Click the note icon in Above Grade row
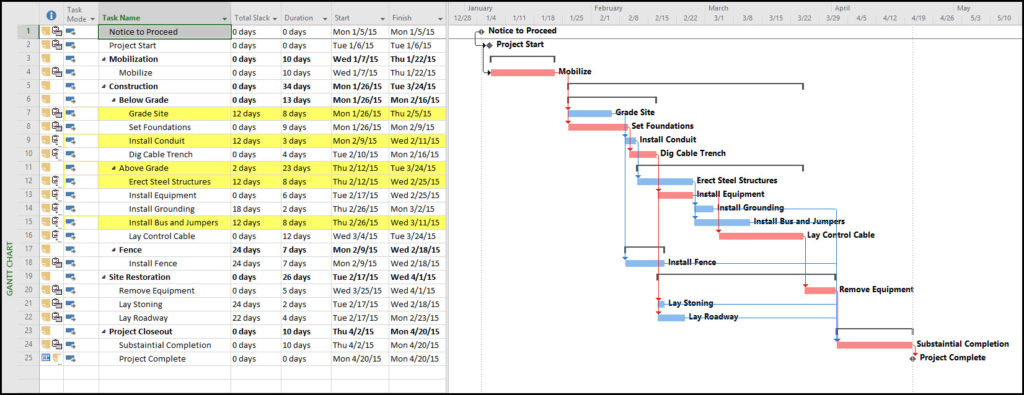Viewport: 1024px width, 395px height. pyautogui.click(x=46, y=168)
